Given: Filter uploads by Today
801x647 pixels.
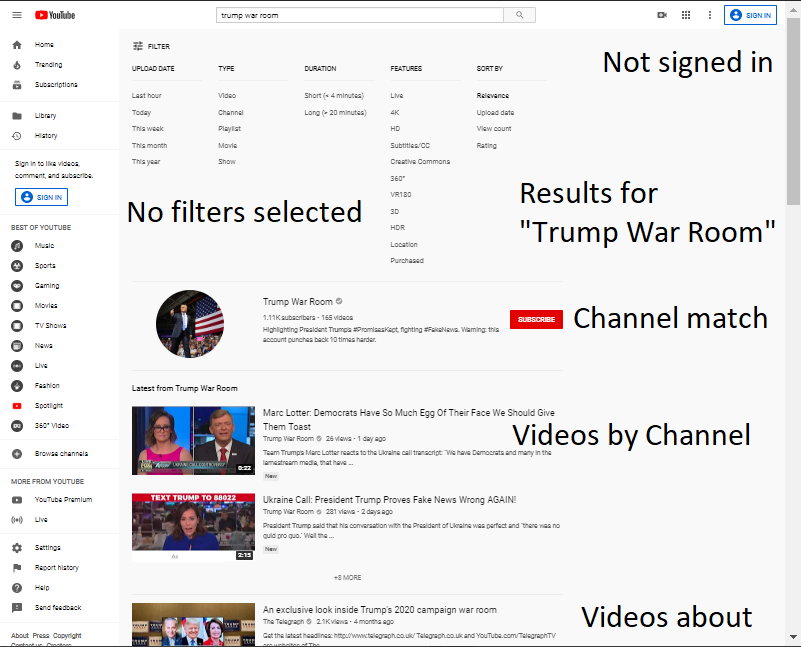Looking at the screenshot, I should (x=142, y=112).
